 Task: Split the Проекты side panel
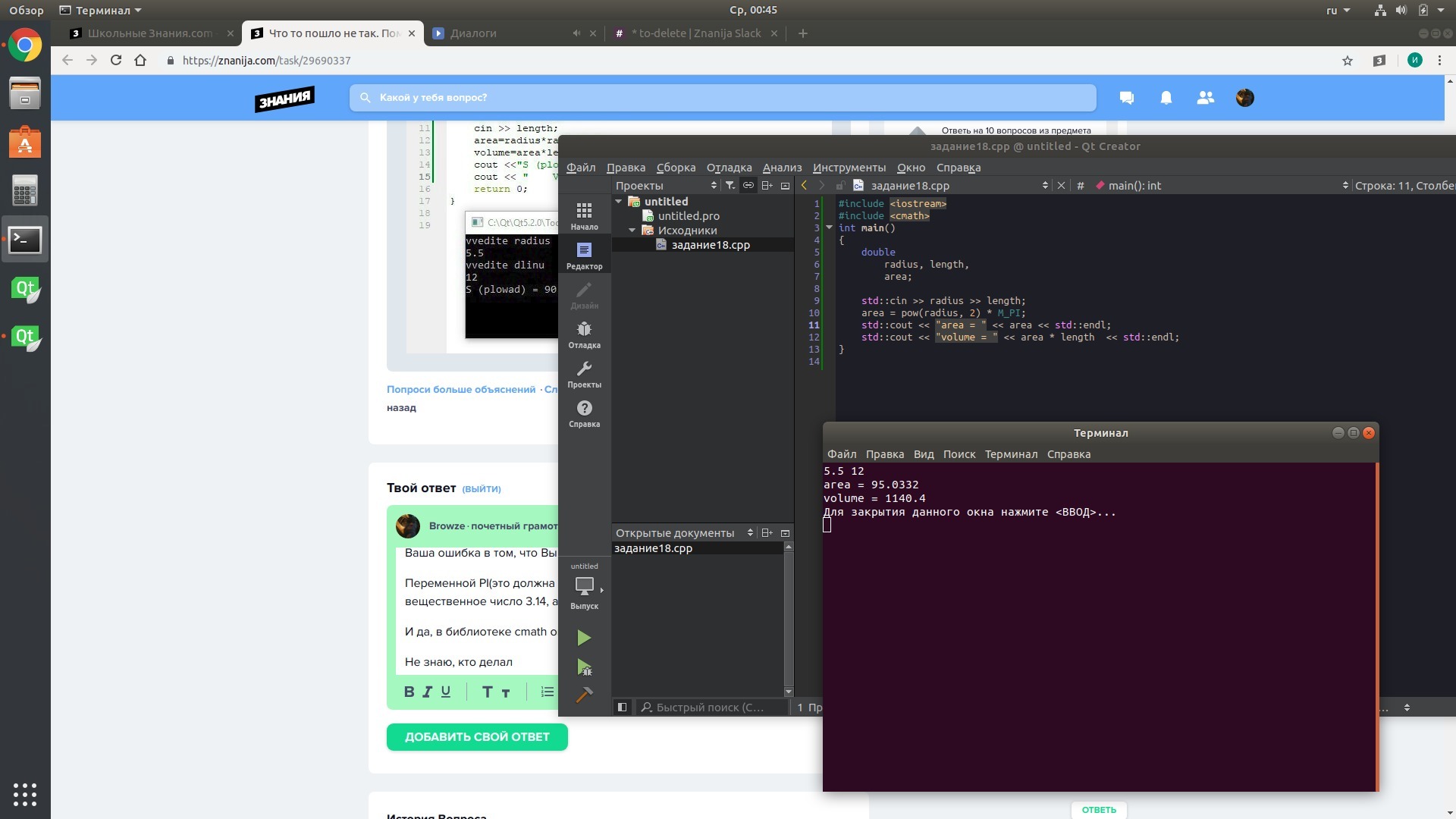click(x=767, y=186)
